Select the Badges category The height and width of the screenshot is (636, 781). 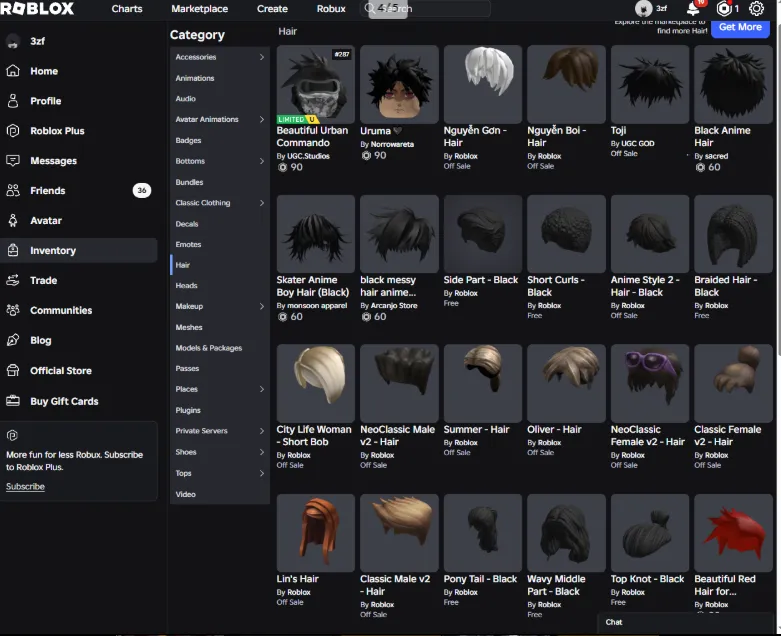coord(220,140)
